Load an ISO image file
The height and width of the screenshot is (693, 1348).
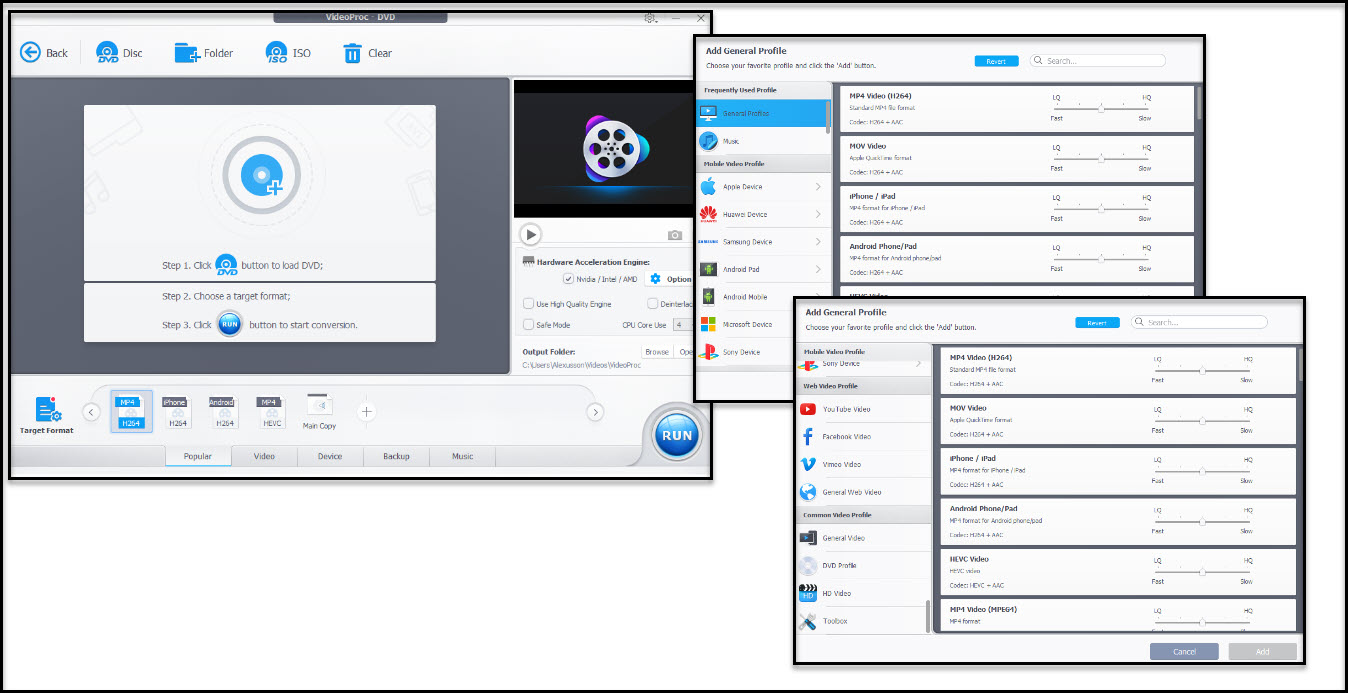point(288,53)
